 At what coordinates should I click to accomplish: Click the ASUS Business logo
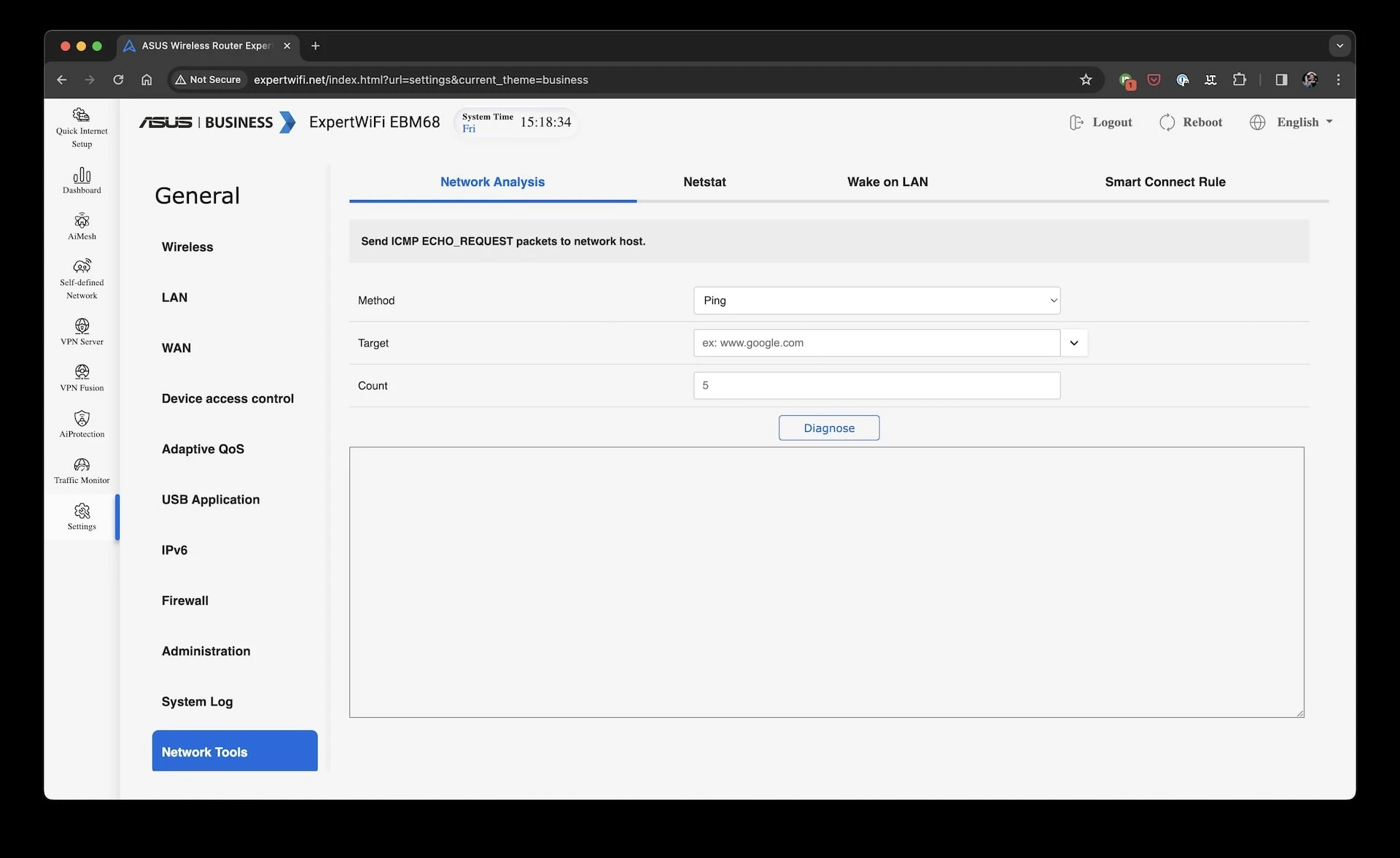(x=217, y=123)
